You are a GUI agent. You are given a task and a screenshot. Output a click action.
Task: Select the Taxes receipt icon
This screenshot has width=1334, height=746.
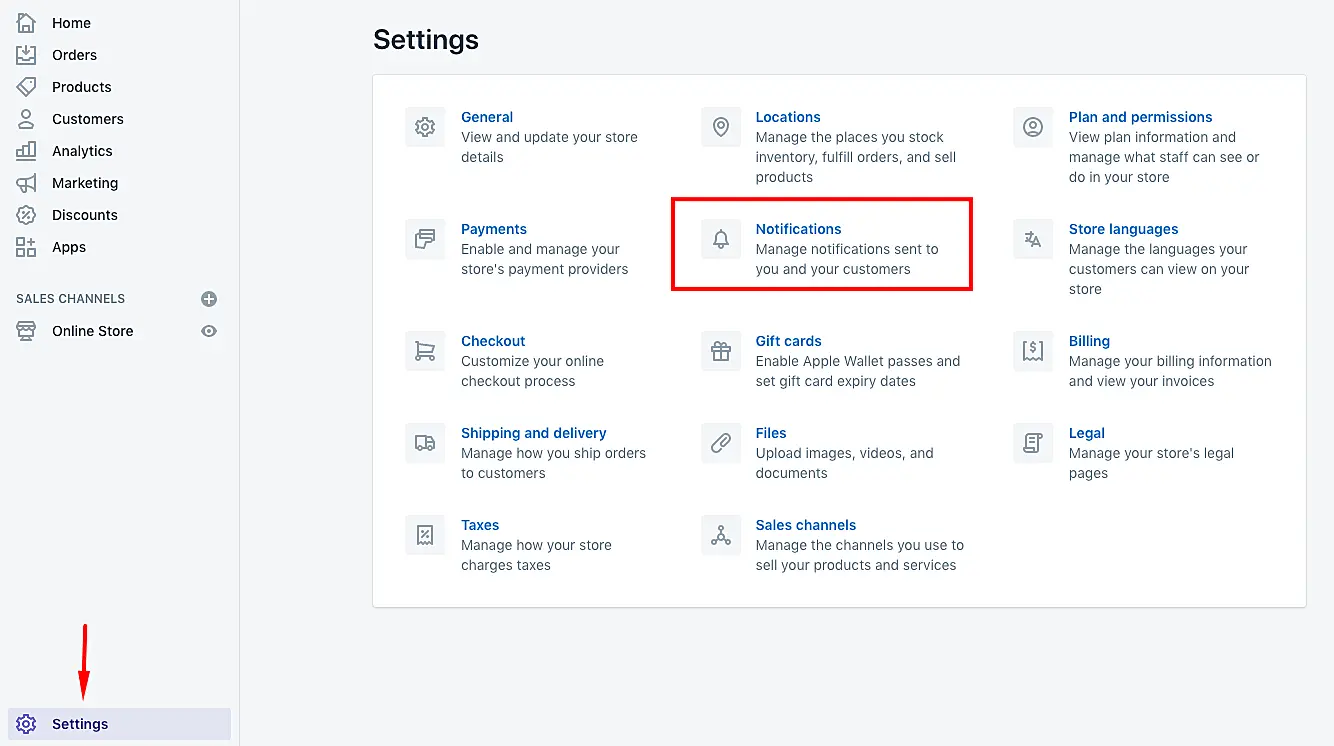(x=425, y=536)
